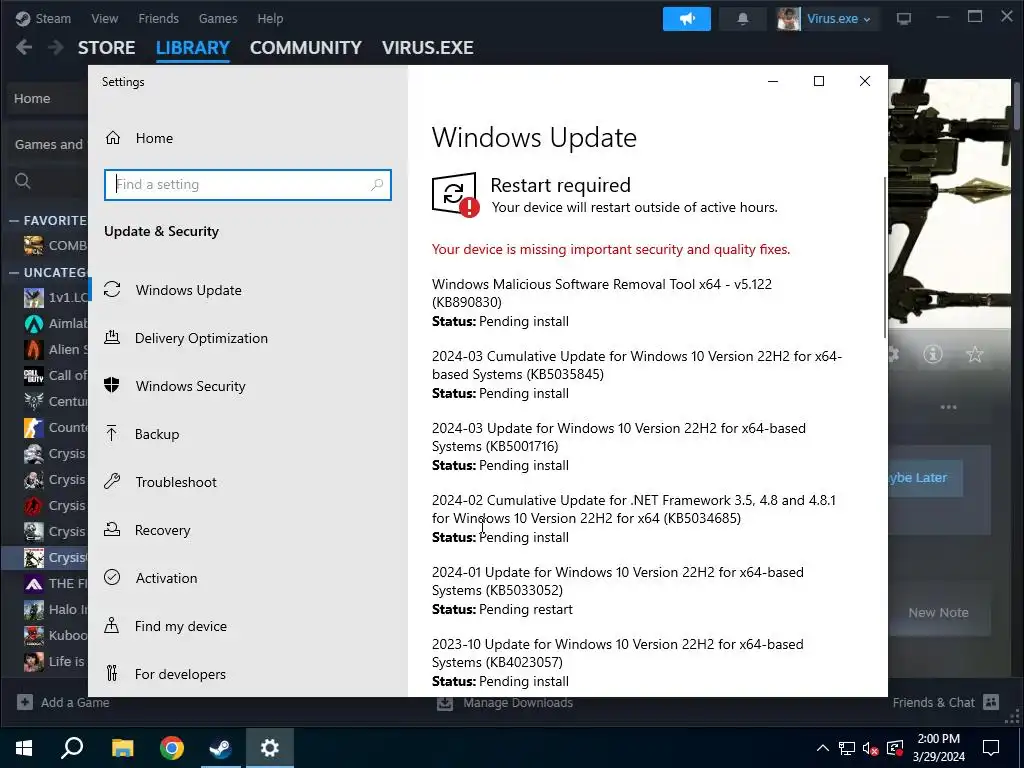Switch to the COMMUNITY tab
The width and height of the screenshot is (1024, 768).
(306, 48)
